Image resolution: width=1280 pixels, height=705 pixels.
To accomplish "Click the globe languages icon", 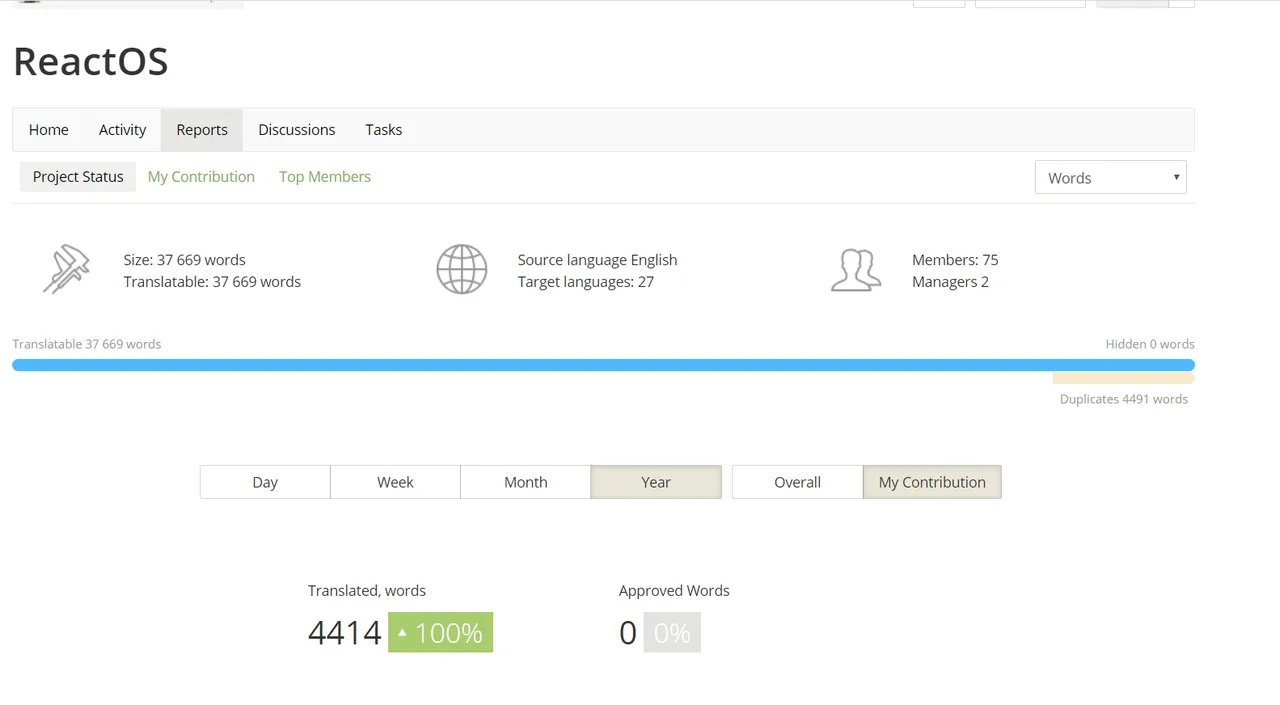I will click(x=462, y=270).
